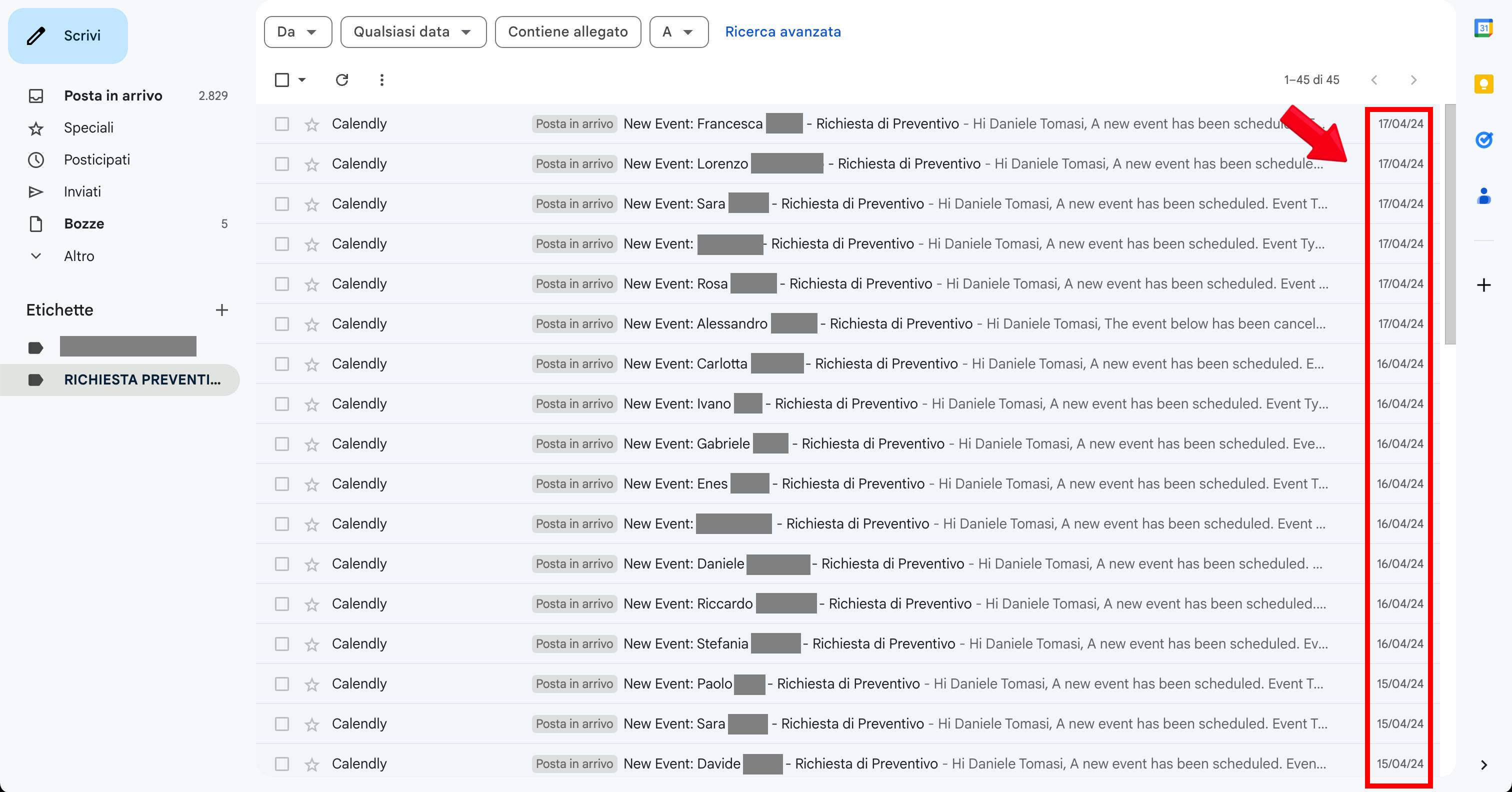Screen dimensions: 1512x792
Task: Check the Lorenzo email checkbox
Action: pyautogui.click(x=281, y=164)
